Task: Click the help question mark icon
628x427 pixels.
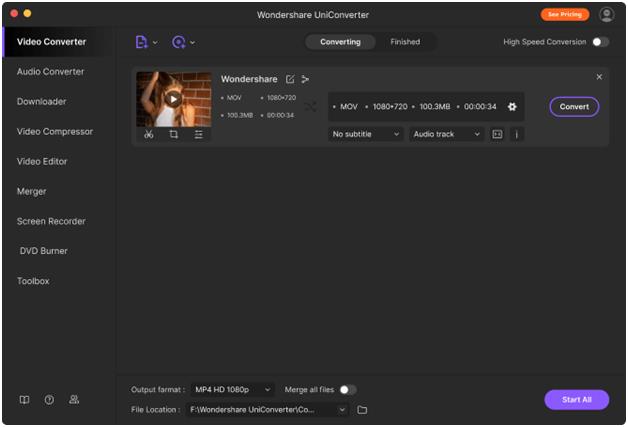Action: pos(49,399)
